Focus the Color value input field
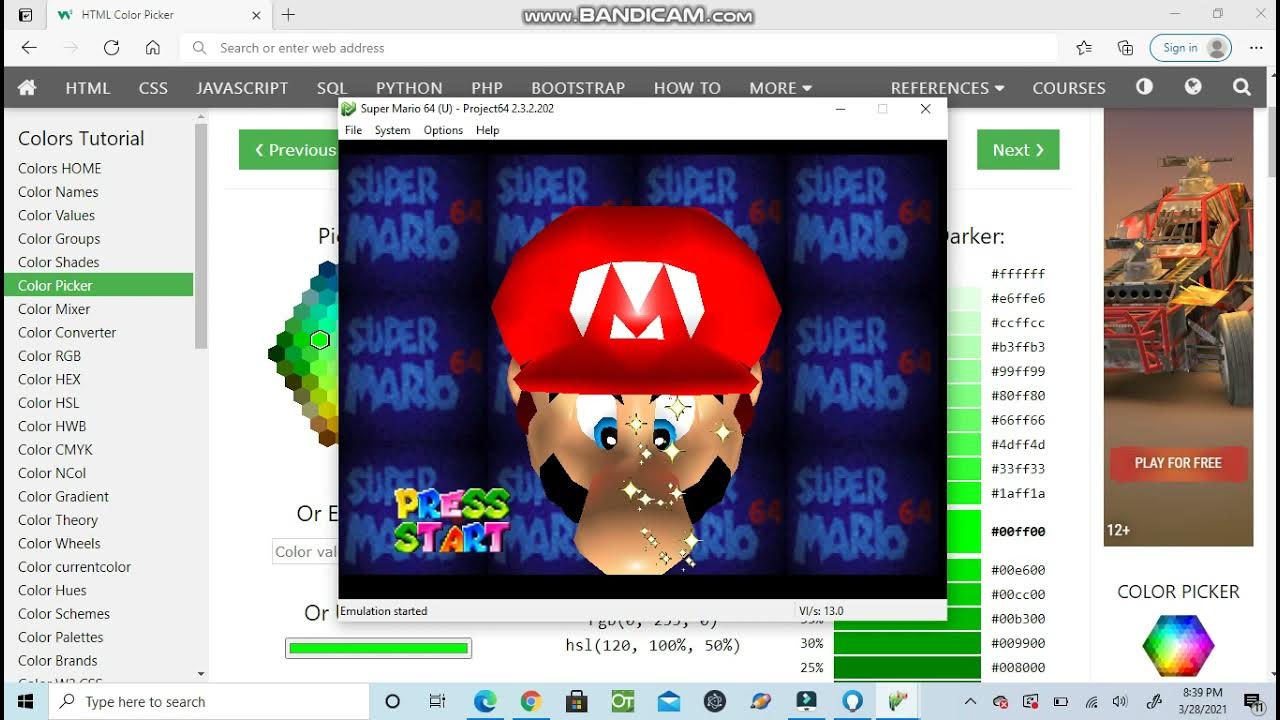 coord(306,551)
